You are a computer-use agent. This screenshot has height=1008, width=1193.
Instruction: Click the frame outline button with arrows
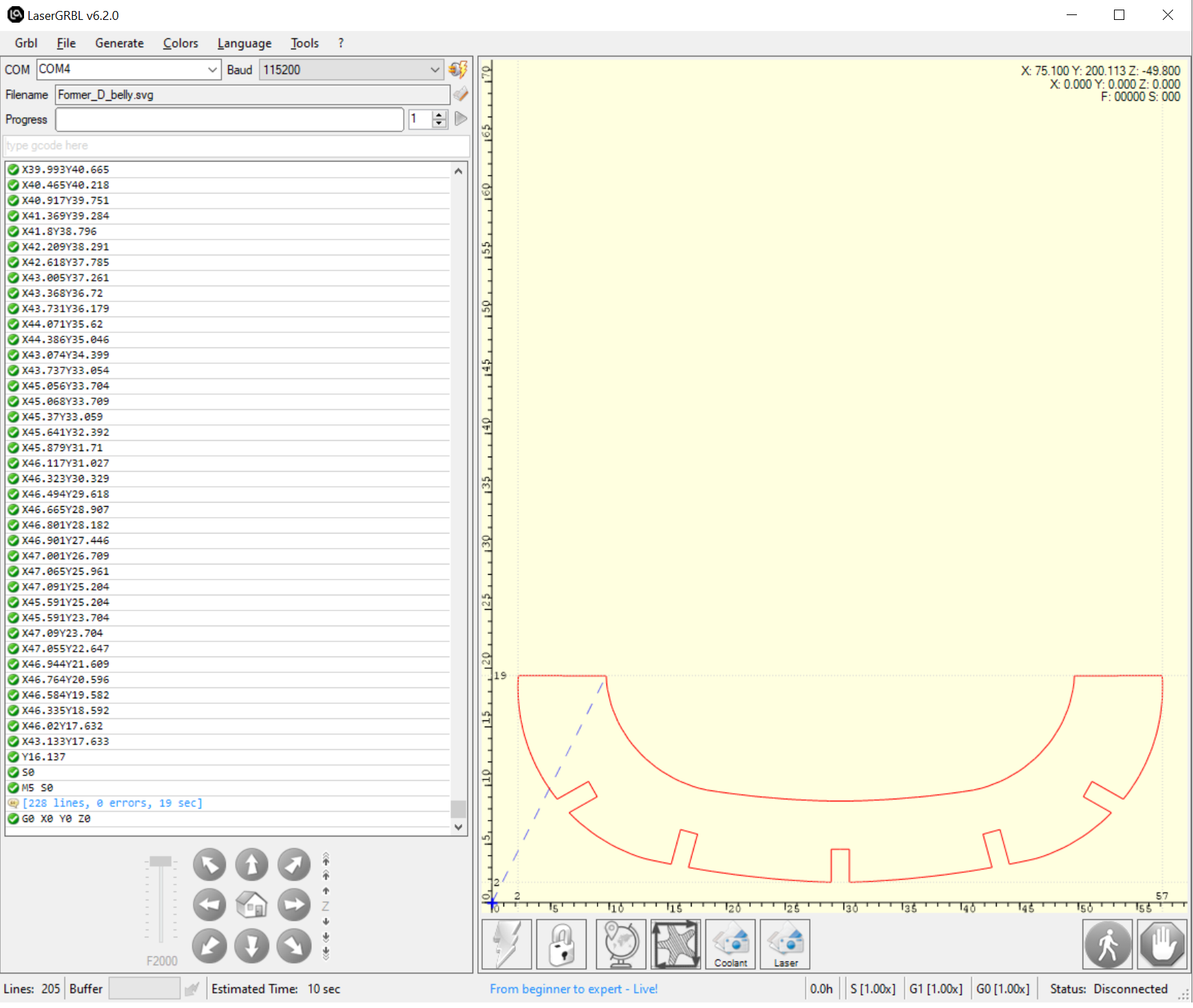(676, 944)
